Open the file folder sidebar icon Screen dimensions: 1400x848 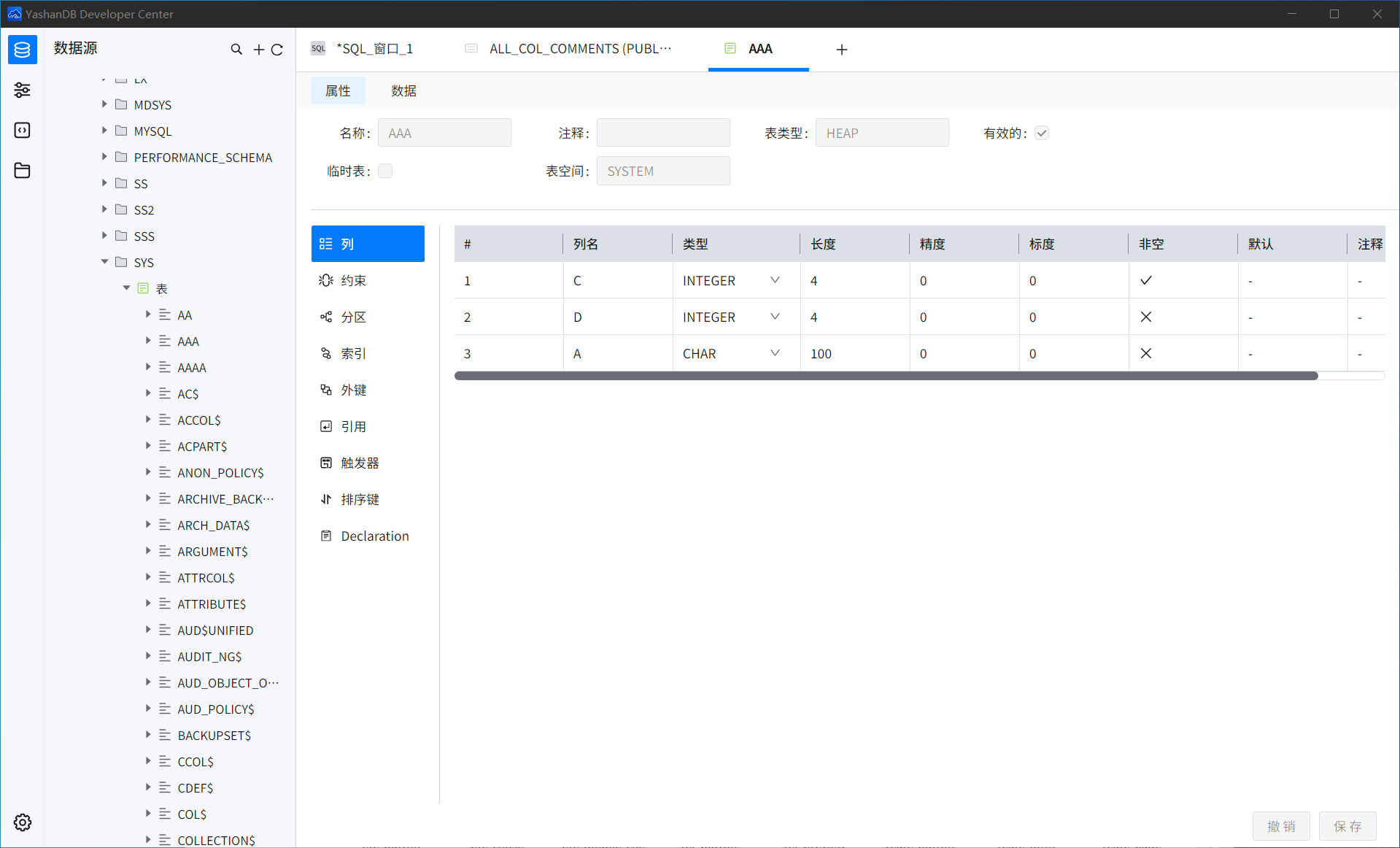tap(23, 170)
